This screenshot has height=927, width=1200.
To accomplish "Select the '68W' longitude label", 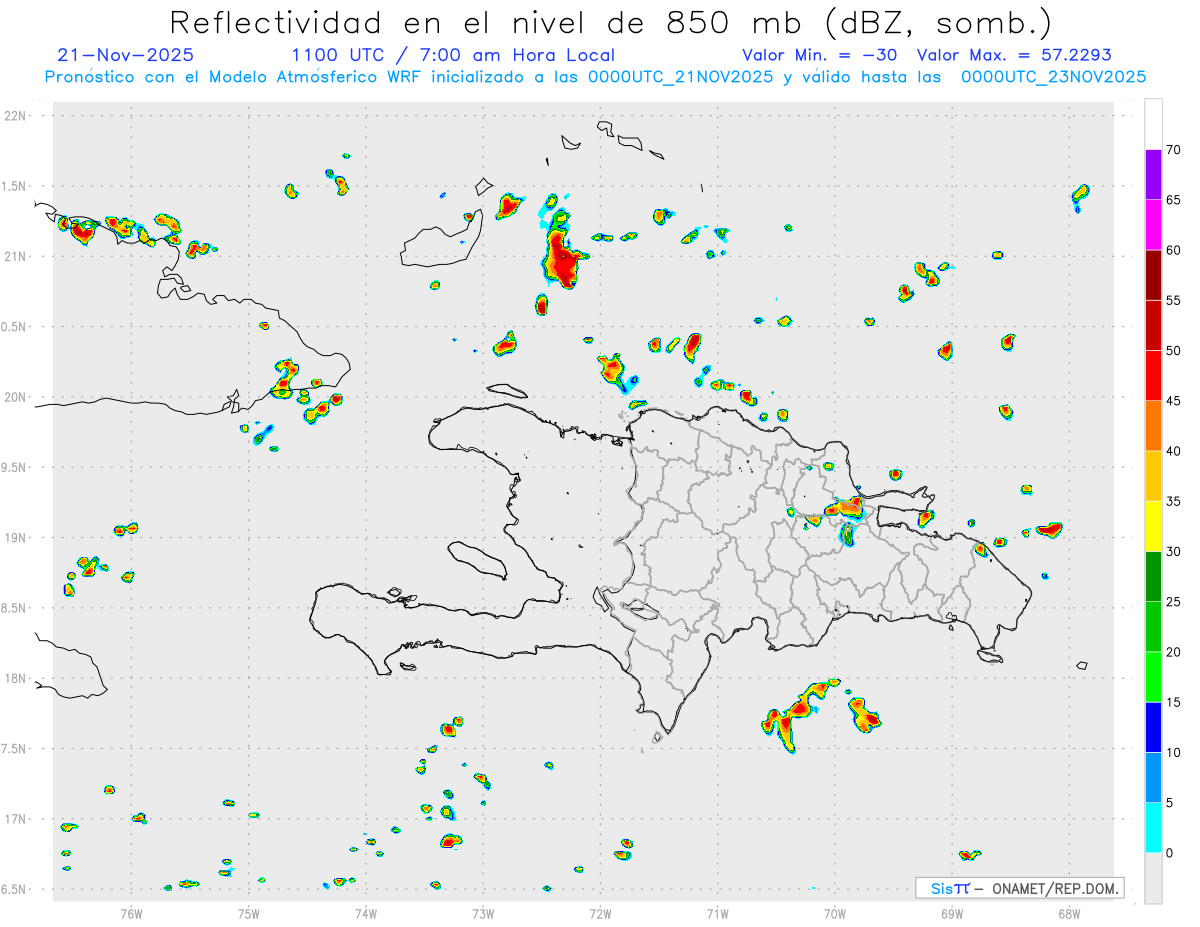I will pyautogui.click(x=1069, y=913).
